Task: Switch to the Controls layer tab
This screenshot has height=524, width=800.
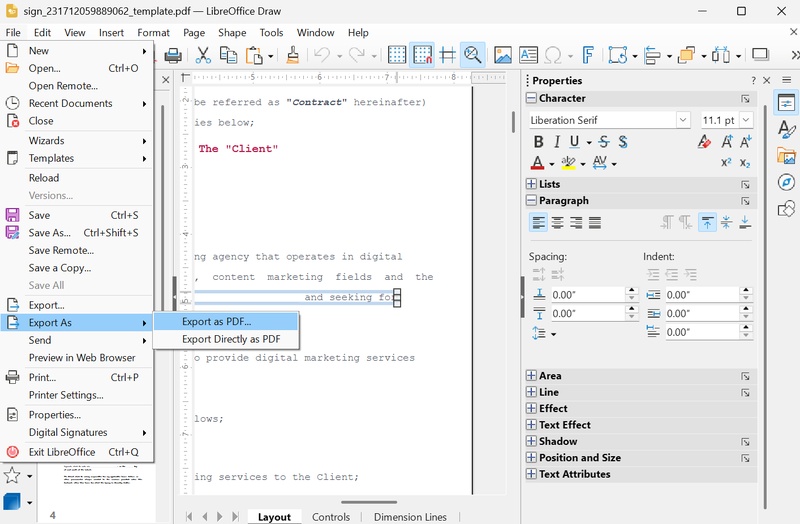Action: coord(331,517)
